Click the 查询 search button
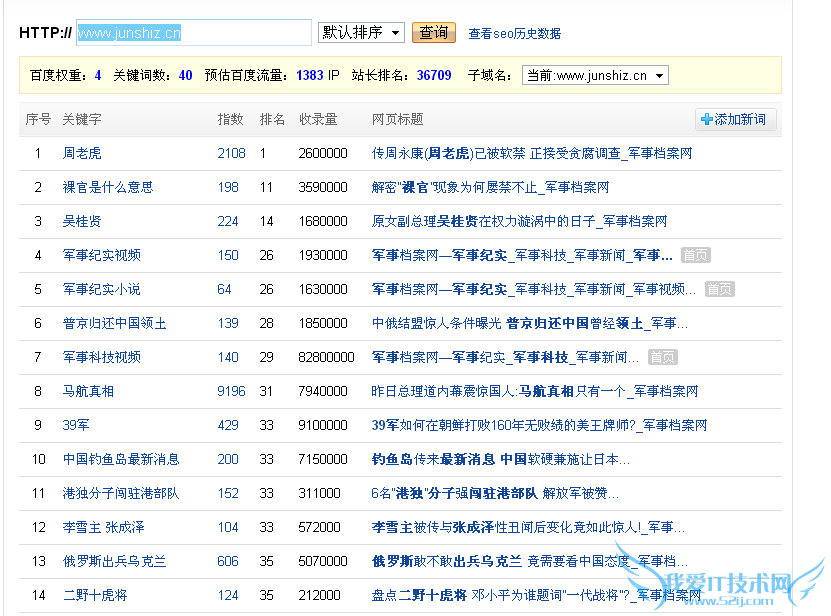 point(433,33)
